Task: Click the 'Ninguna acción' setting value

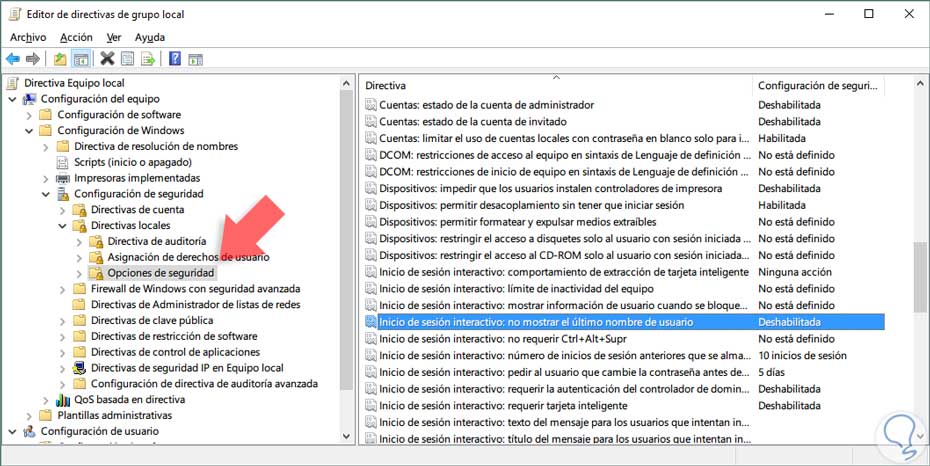Action: click(x=794, y=272)
